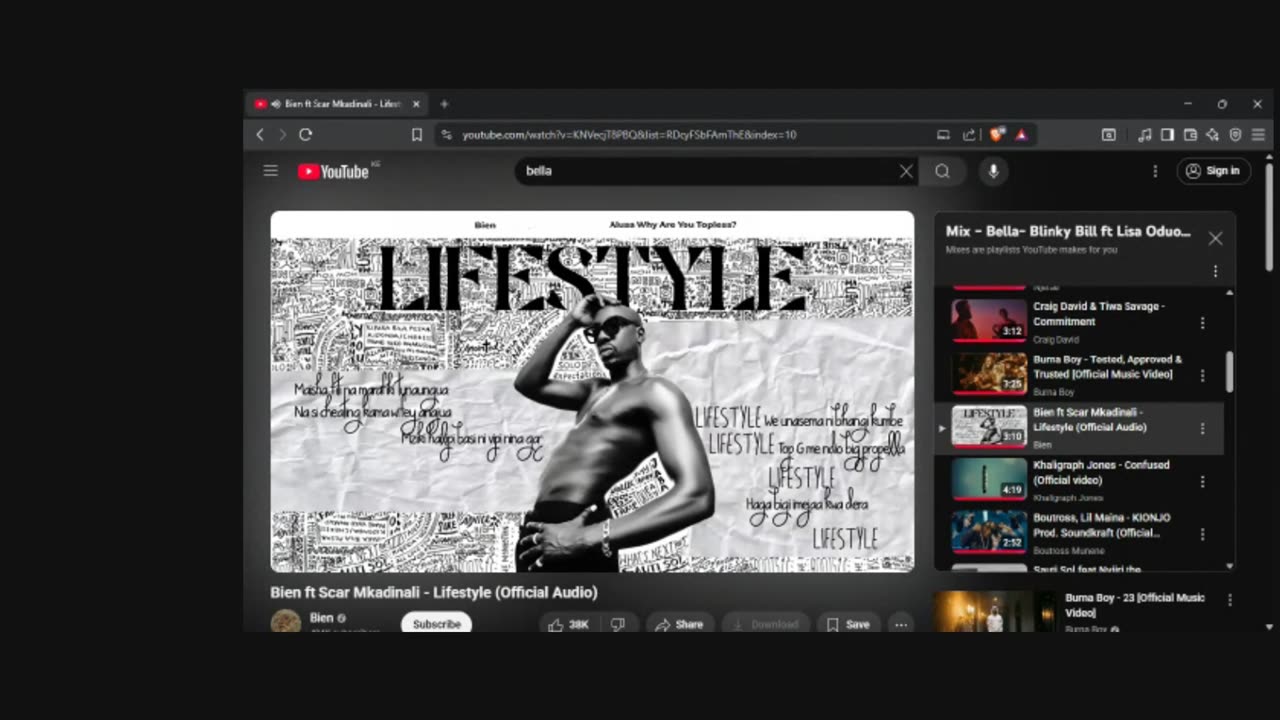Open the share icon in the address bar
This screenshot has width=1280, height=720.
(x=969, y=135)
